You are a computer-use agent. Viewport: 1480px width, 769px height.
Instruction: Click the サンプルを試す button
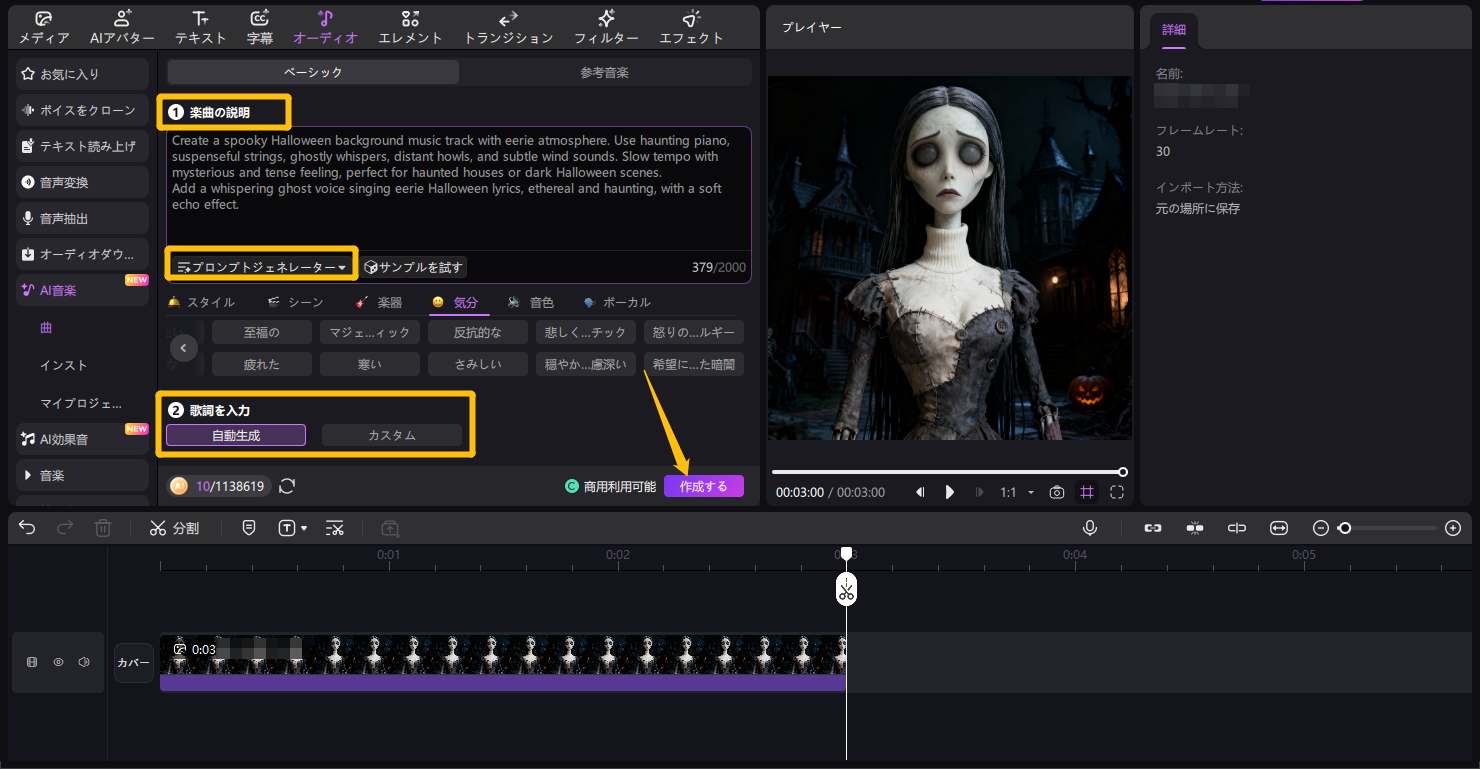click(414, 267)
